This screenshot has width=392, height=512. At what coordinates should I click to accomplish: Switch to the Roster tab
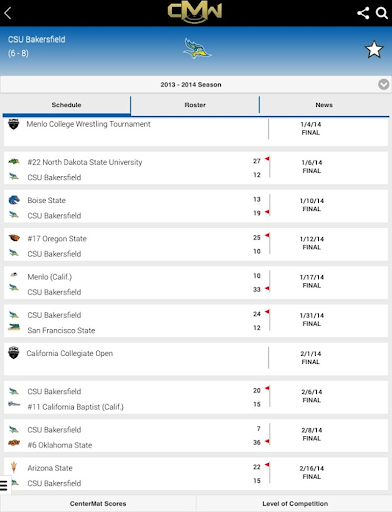[x=195, y=105]
